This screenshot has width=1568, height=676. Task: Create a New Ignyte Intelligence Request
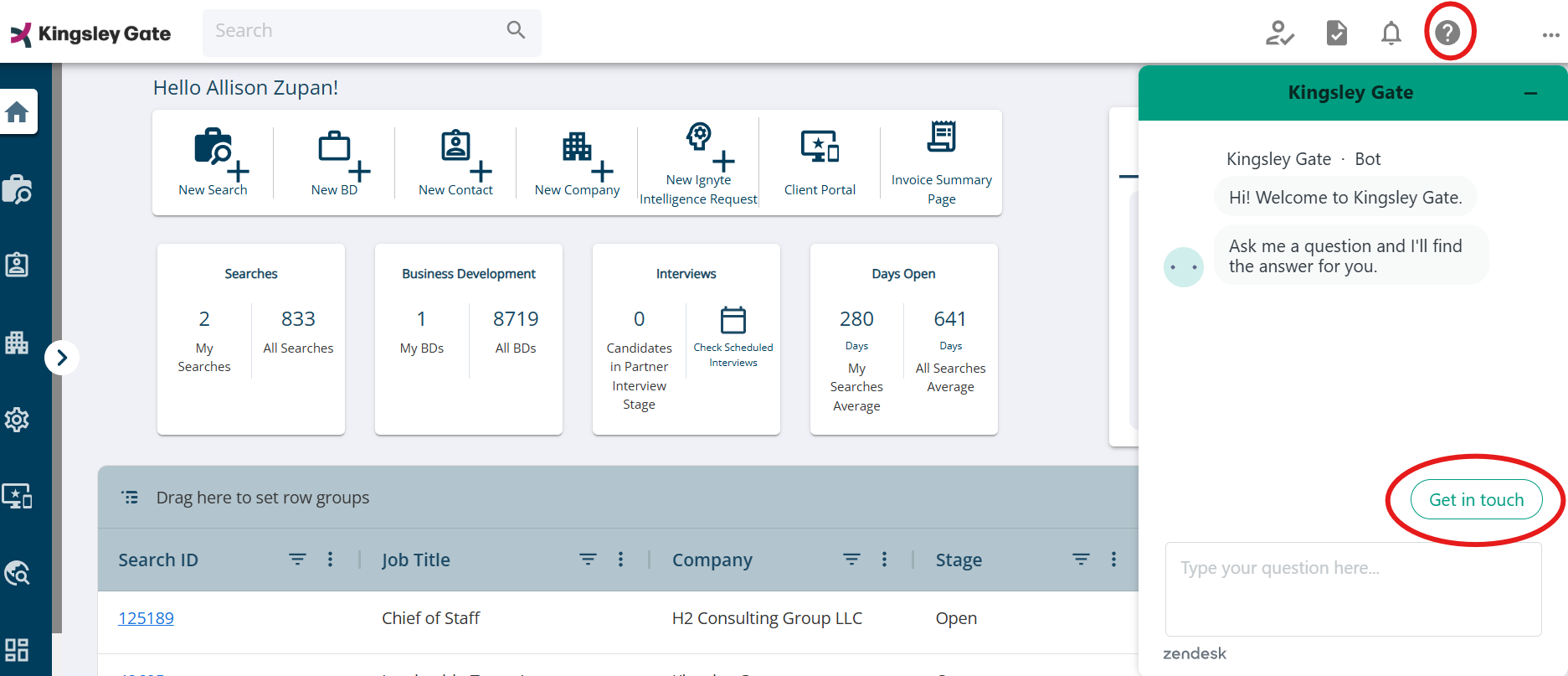pos(698,163)
